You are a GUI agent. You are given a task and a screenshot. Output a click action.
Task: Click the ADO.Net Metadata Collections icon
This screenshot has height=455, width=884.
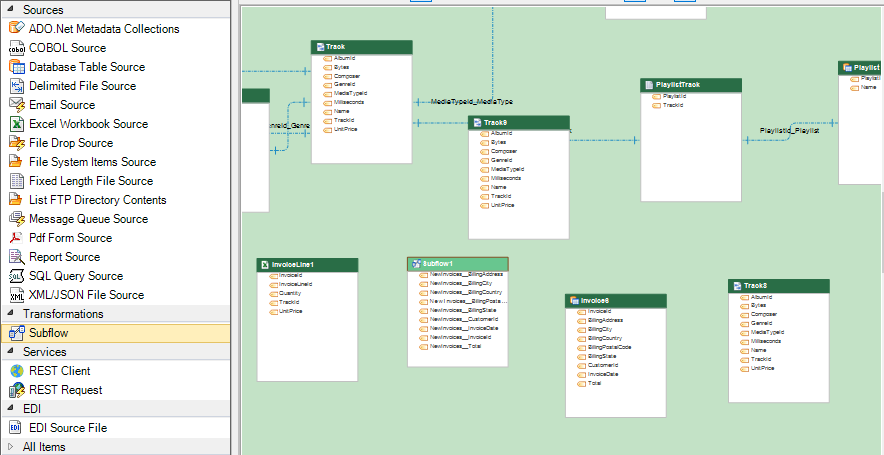[16, 29]
